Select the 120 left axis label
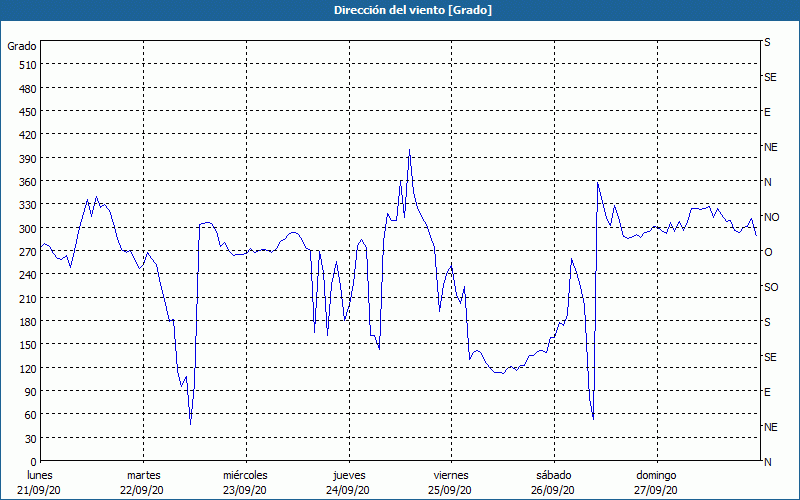The width and height of the screenshot is (800, 500). coord(28,368)
